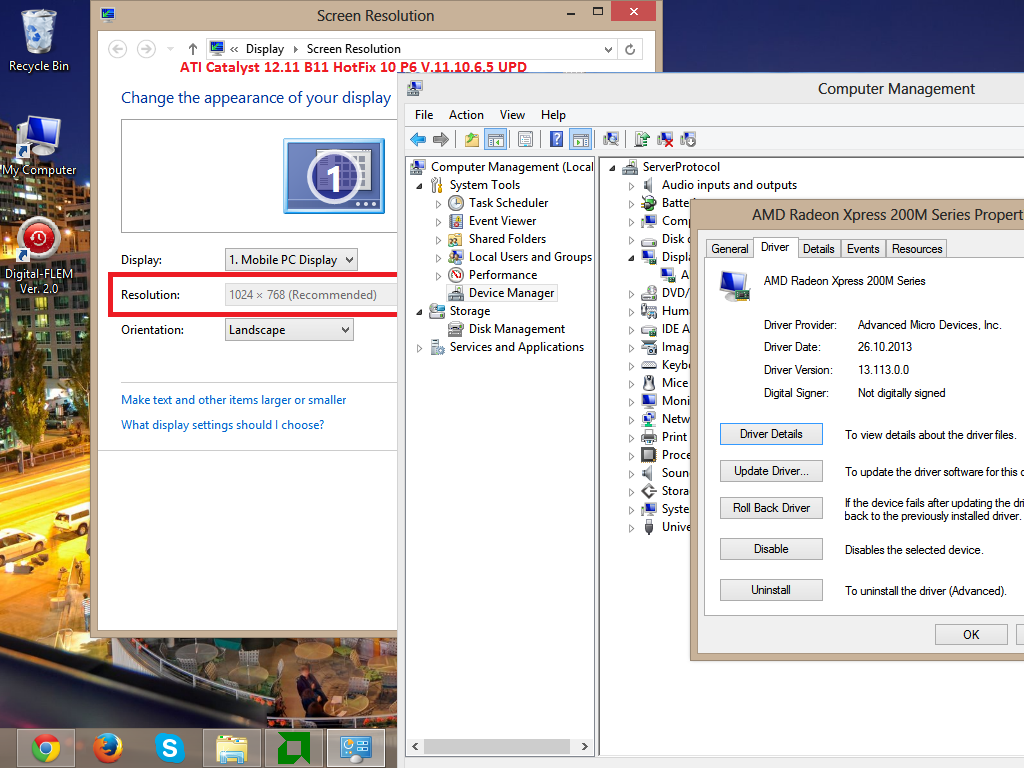This screenshot has width=1024, height=768.
Task: Click the Disk Management icon
Action: coord(456,329)
